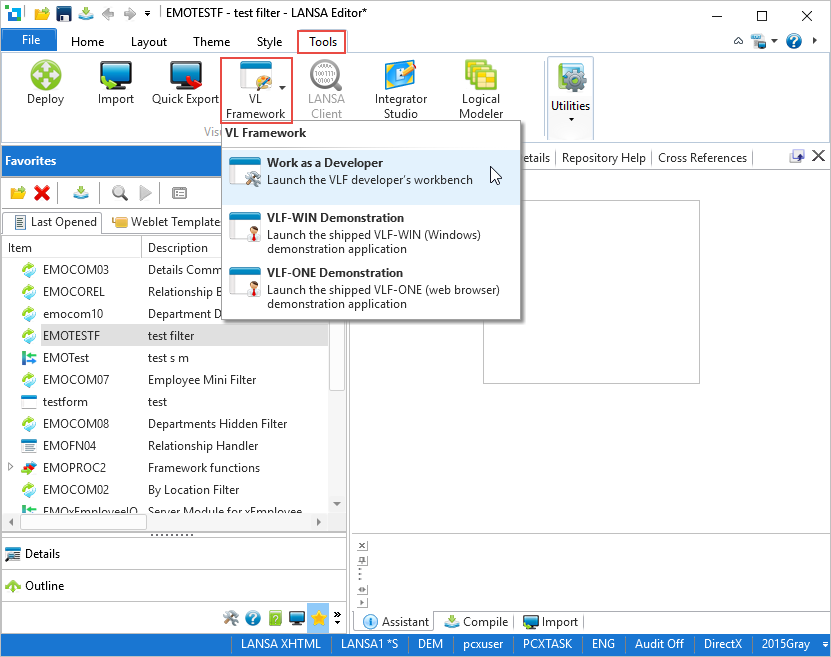Toggle the Audit Off status bar item
This screenshot has height=657, width=831.
(x=659, y=645)
